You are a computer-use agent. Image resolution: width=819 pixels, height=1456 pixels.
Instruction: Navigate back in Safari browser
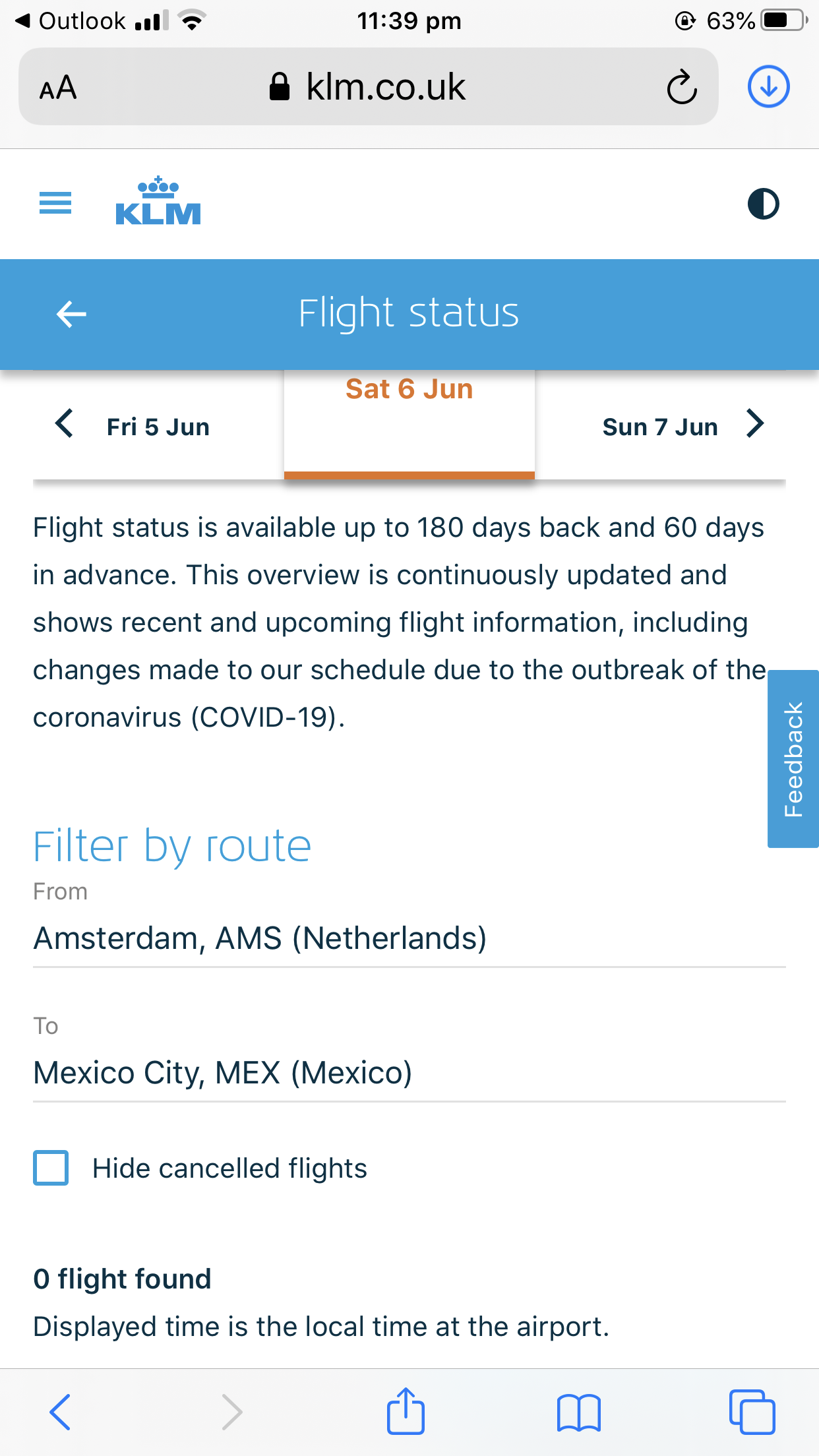coord(60,1412)
